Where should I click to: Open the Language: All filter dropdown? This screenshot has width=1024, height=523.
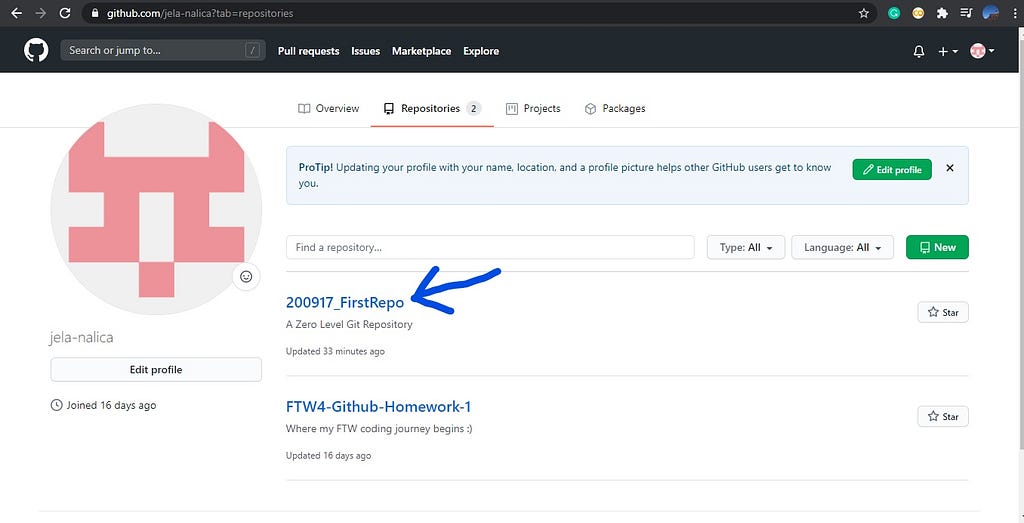click(842, 247)
